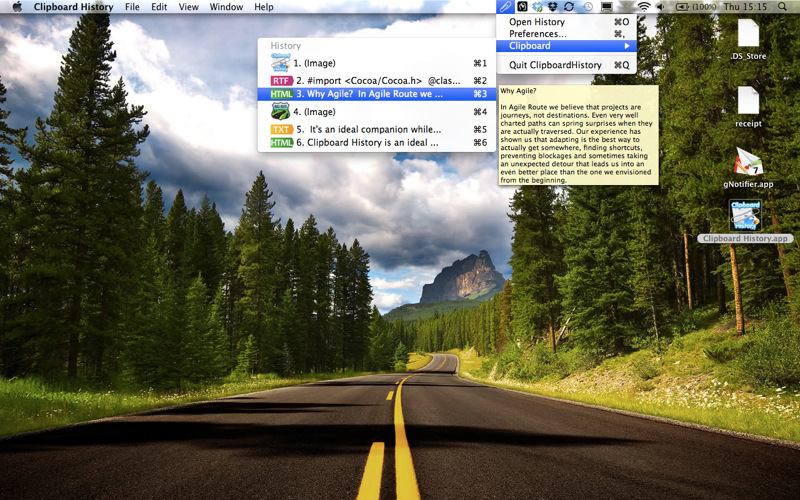
Task: Open the Wi-Fi status menu
Action: coord(643,7)
